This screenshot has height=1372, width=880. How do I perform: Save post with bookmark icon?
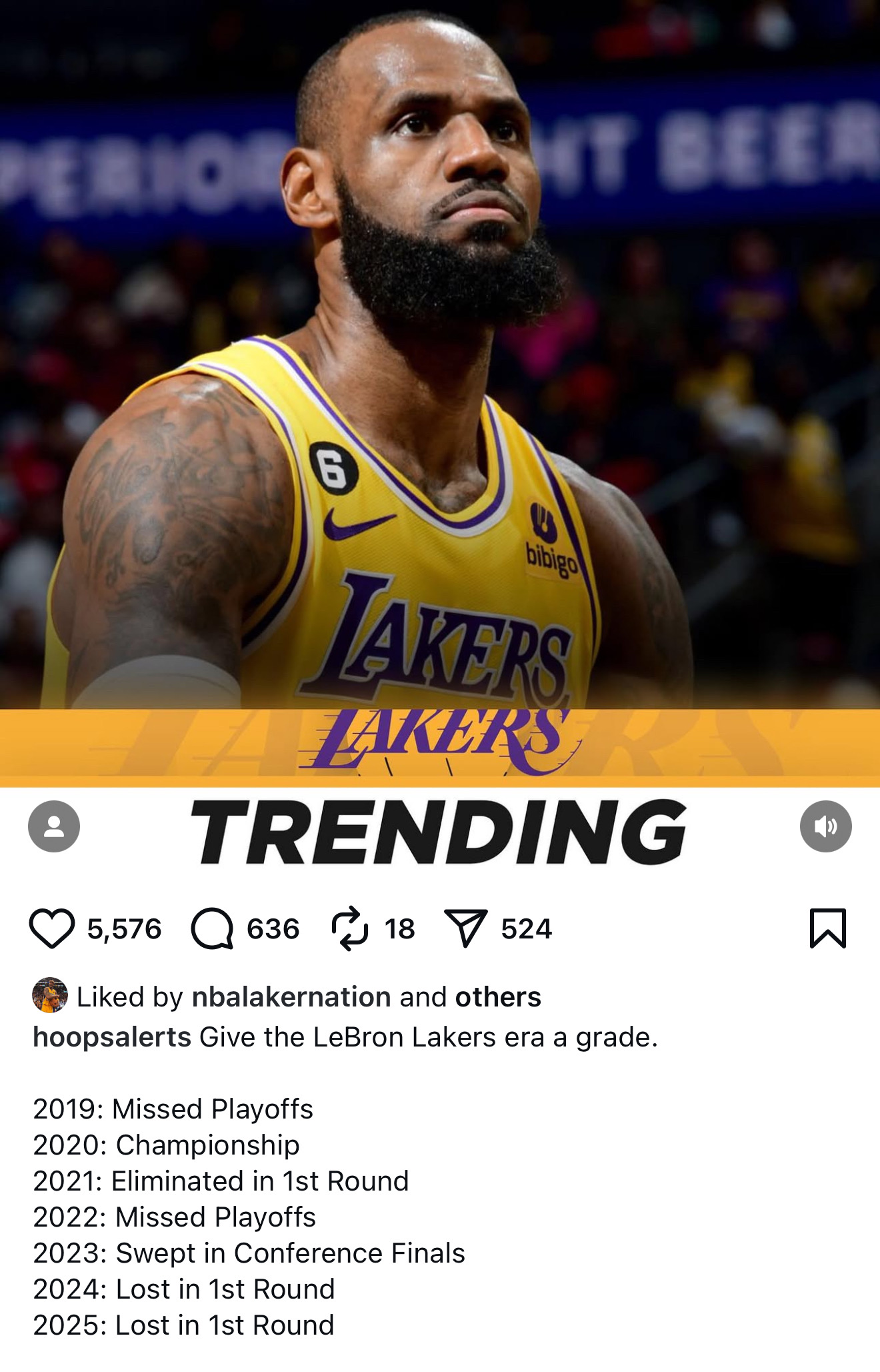[x=828, y=928]
